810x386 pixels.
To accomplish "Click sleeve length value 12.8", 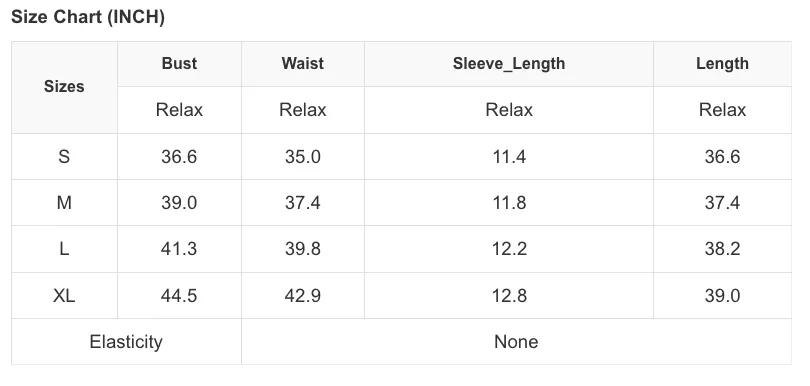I will tap(509, 296).
